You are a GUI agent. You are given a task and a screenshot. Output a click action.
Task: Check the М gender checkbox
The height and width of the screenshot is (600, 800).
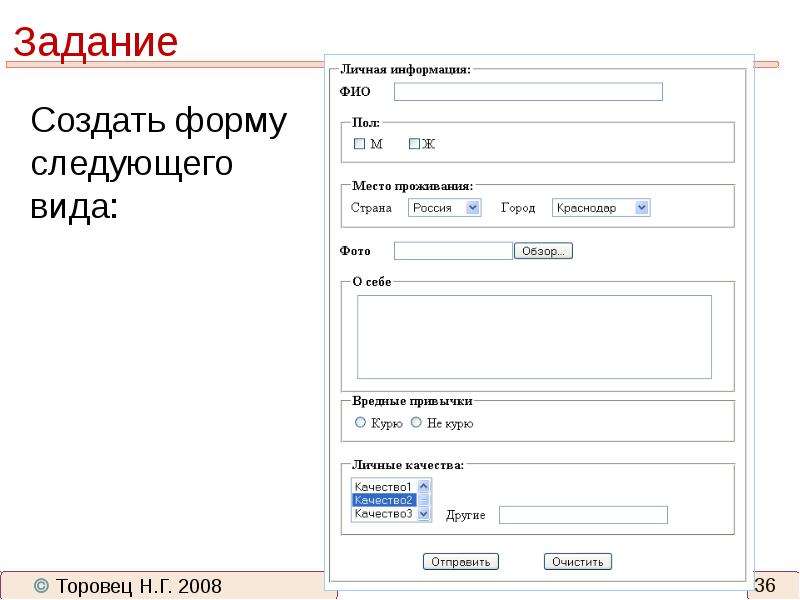pyautogui.click(x=360, y=144)
